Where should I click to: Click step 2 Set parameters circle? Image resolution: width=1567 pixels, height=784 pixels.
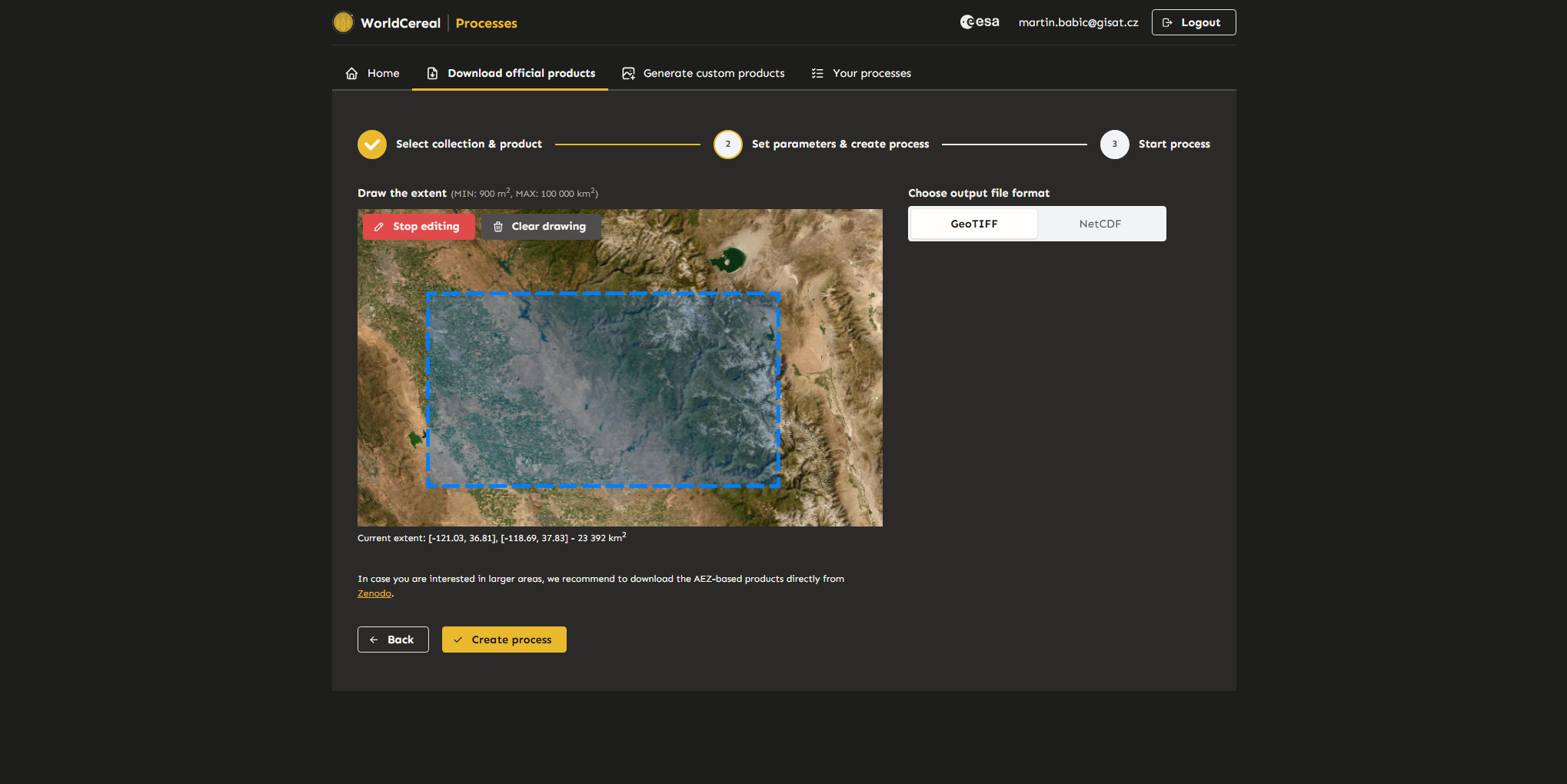(x=728, y=145)
